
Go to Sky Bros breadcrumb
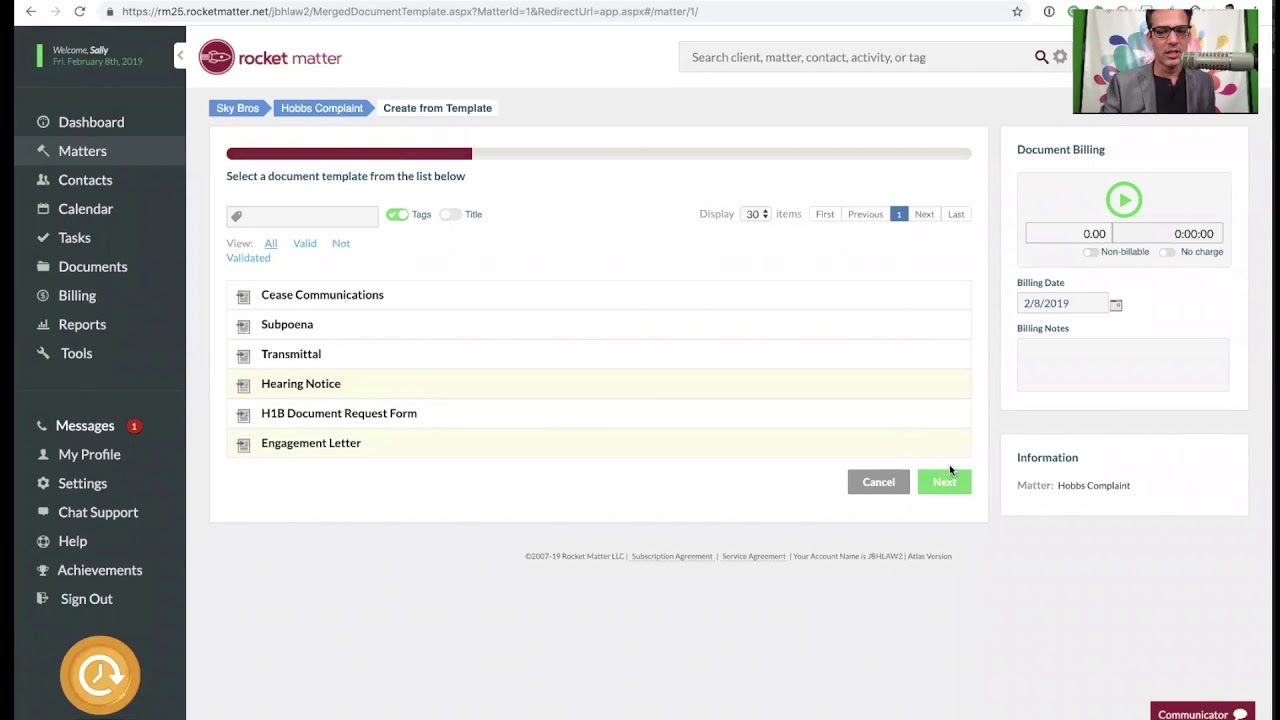tap(238, 108)
